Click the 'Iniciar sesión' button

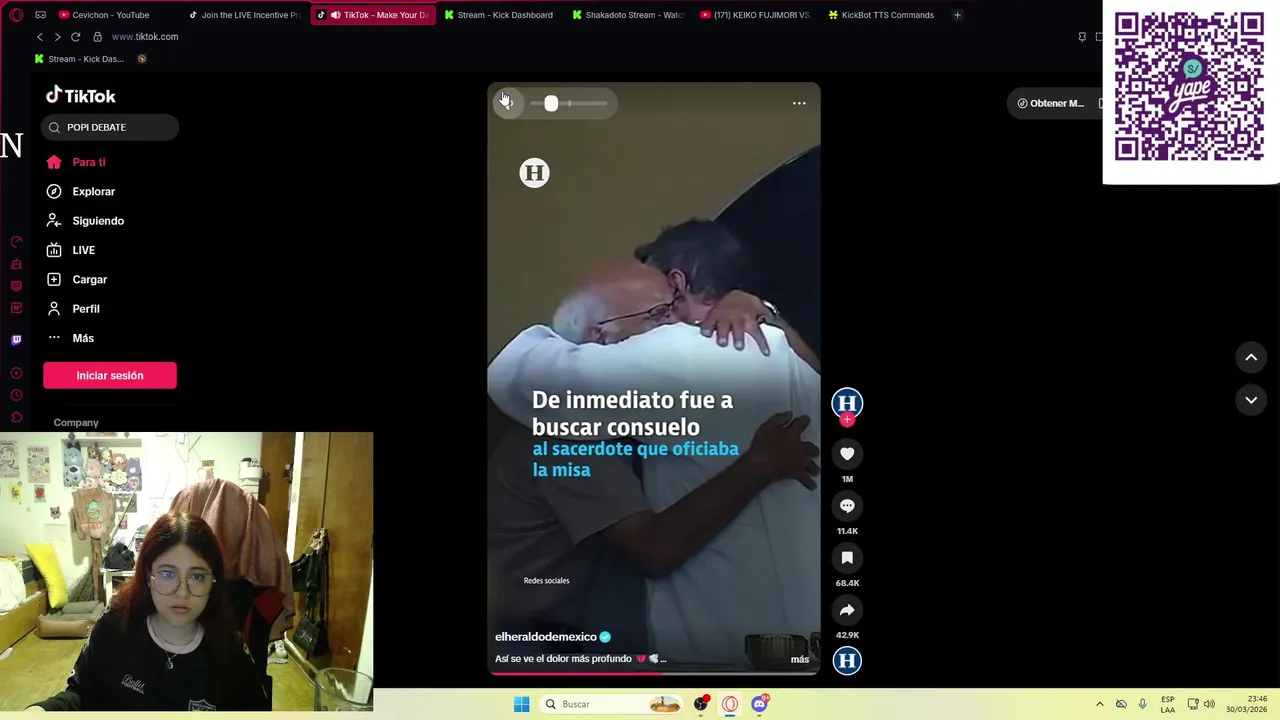tap(110, 375)
